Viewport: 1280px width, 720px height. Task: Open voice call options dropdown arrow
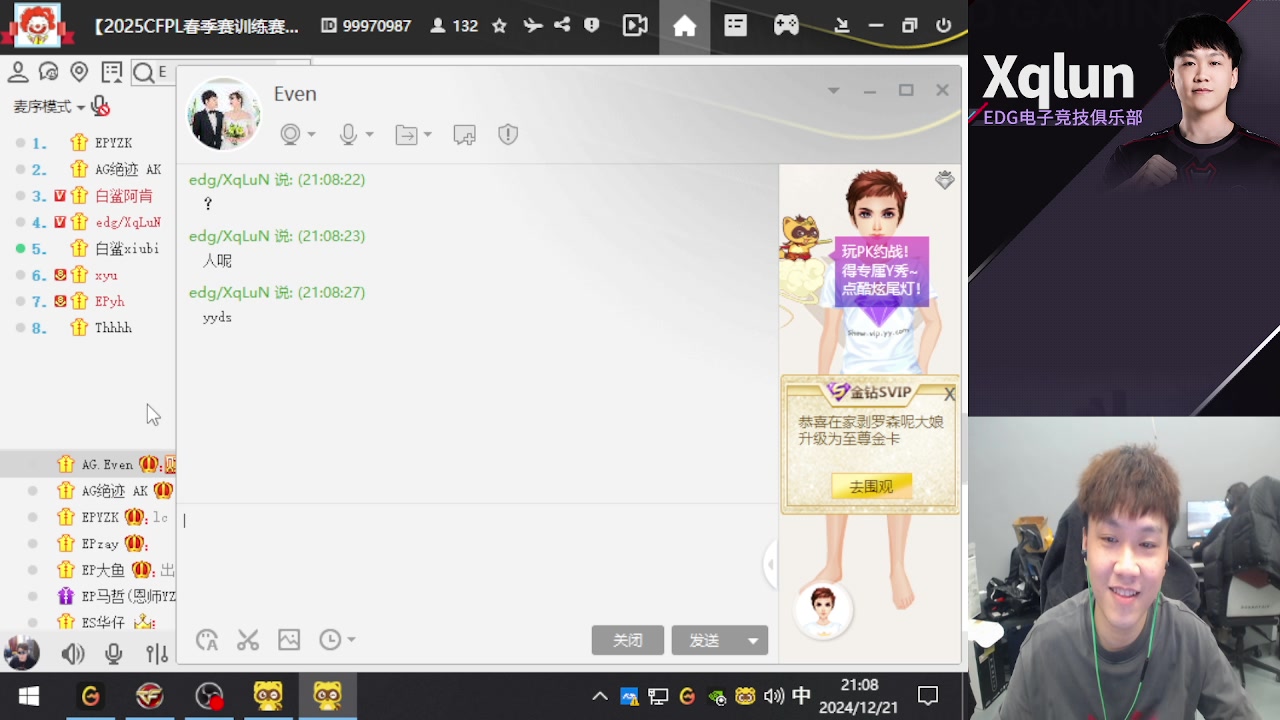pos(369,134)
